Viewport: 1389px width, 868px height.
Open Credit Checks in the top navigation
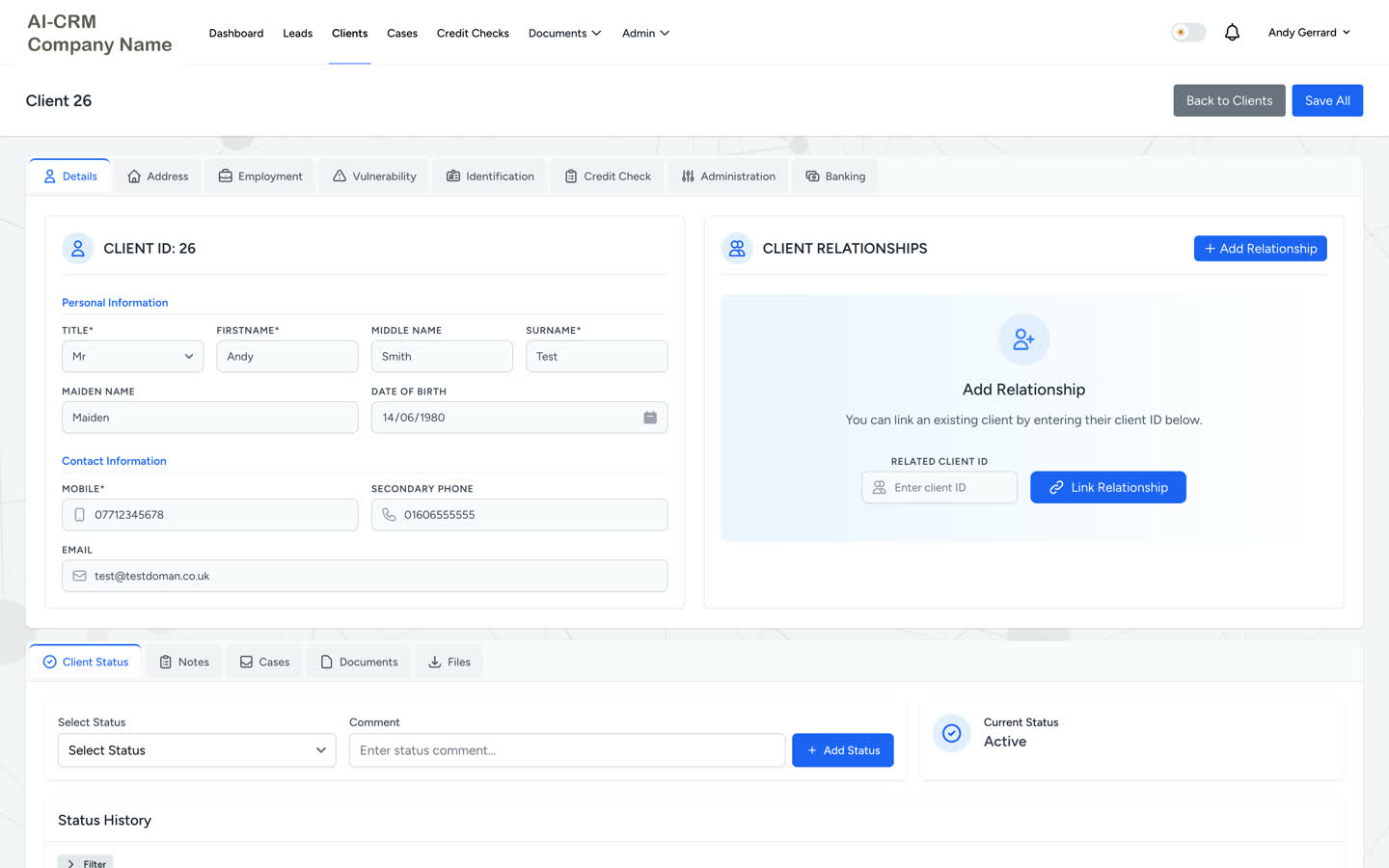tap(473, 33)
